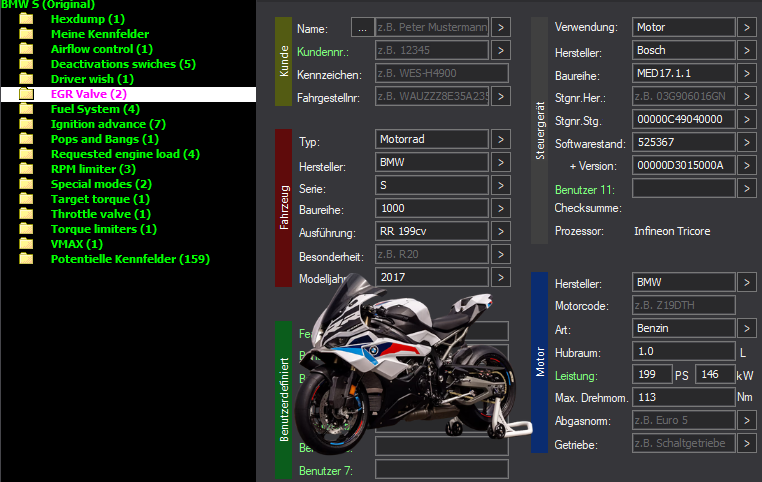762x482 pixels.
Task: Click the Modelljahr field showing 2017
Action: coord(432,277)
